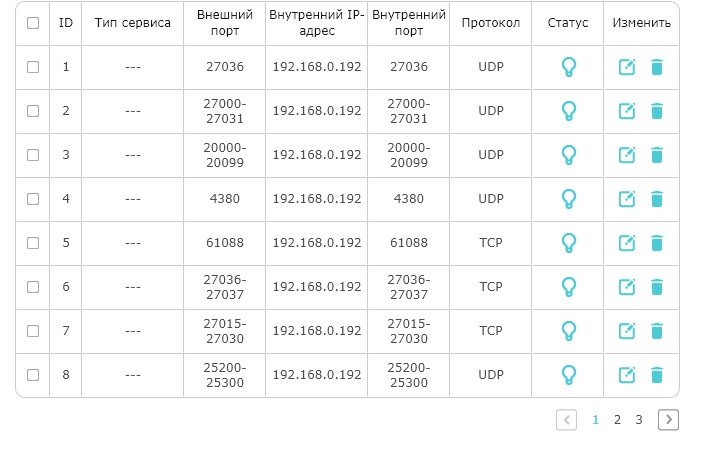Select the checkbox for rule ID 3

pos(33,155)
